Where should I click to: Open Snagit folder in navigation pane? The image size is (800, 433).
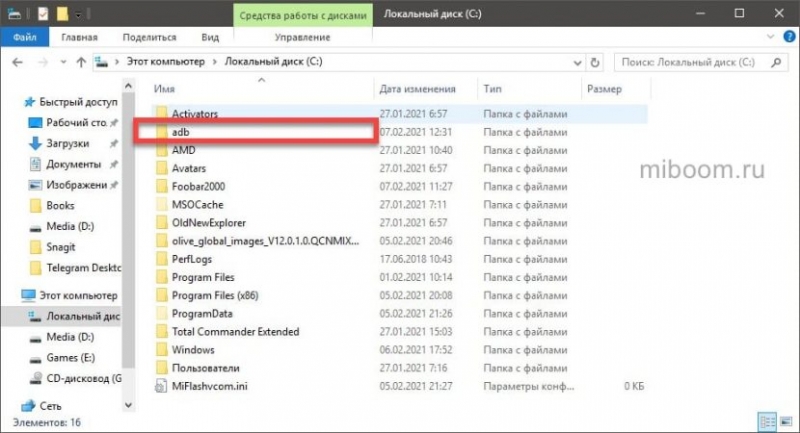60,247
